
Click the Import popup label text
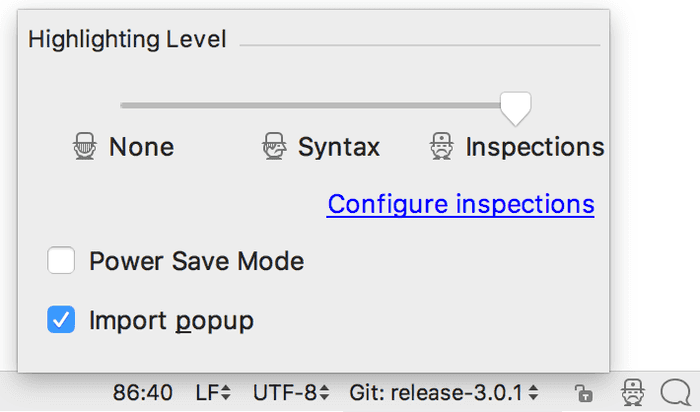click(x=171, y=321)
